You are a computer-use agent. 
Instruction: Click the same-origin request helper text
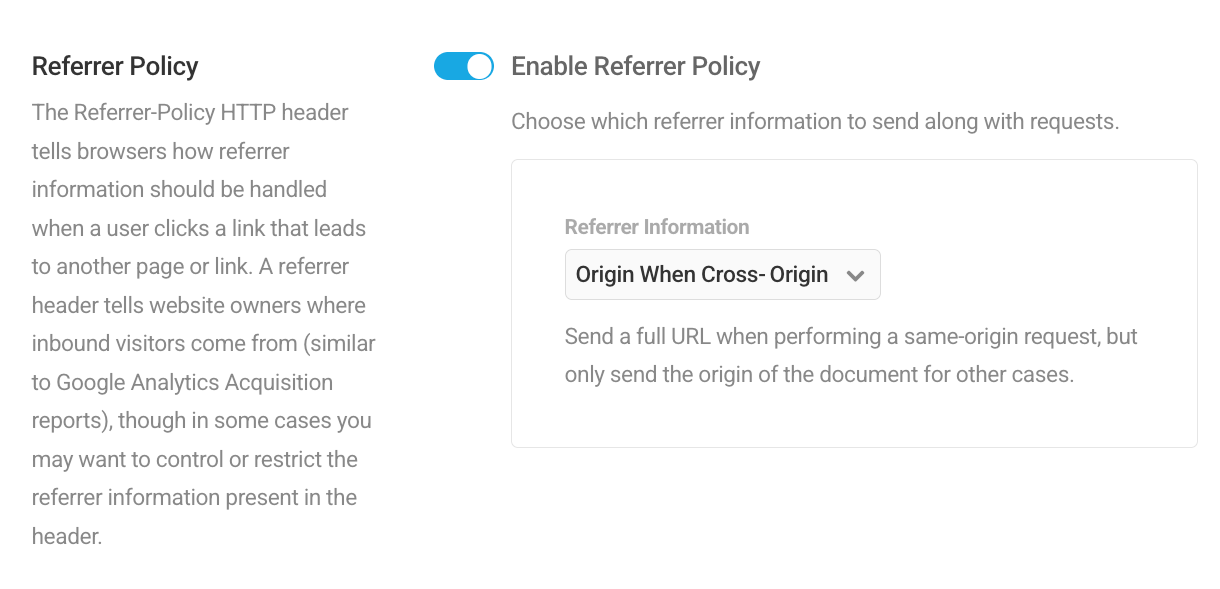(x=851, y=355)
